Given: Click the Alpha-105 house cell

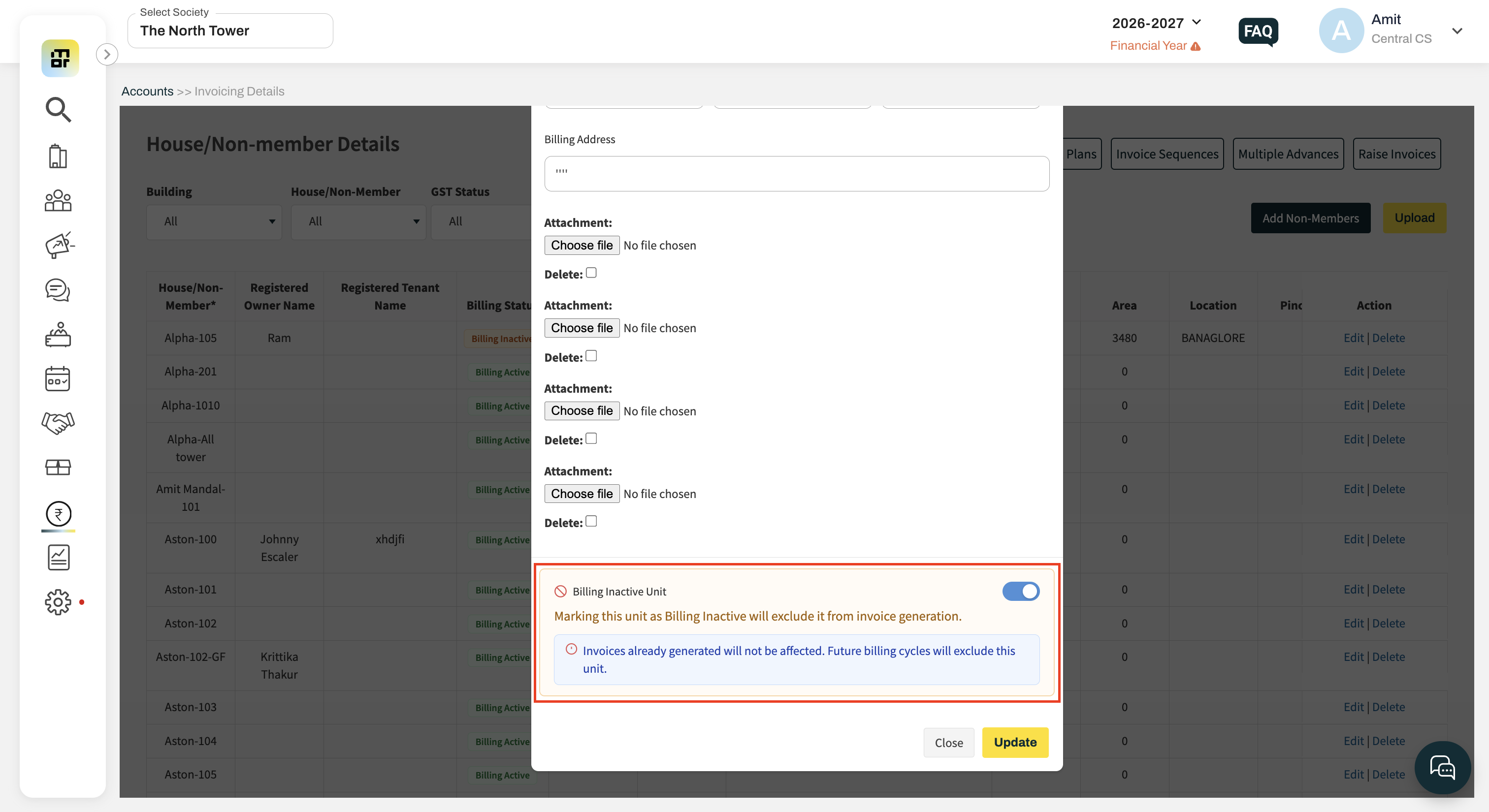Looking at the screenshot, I should [190, 338].
